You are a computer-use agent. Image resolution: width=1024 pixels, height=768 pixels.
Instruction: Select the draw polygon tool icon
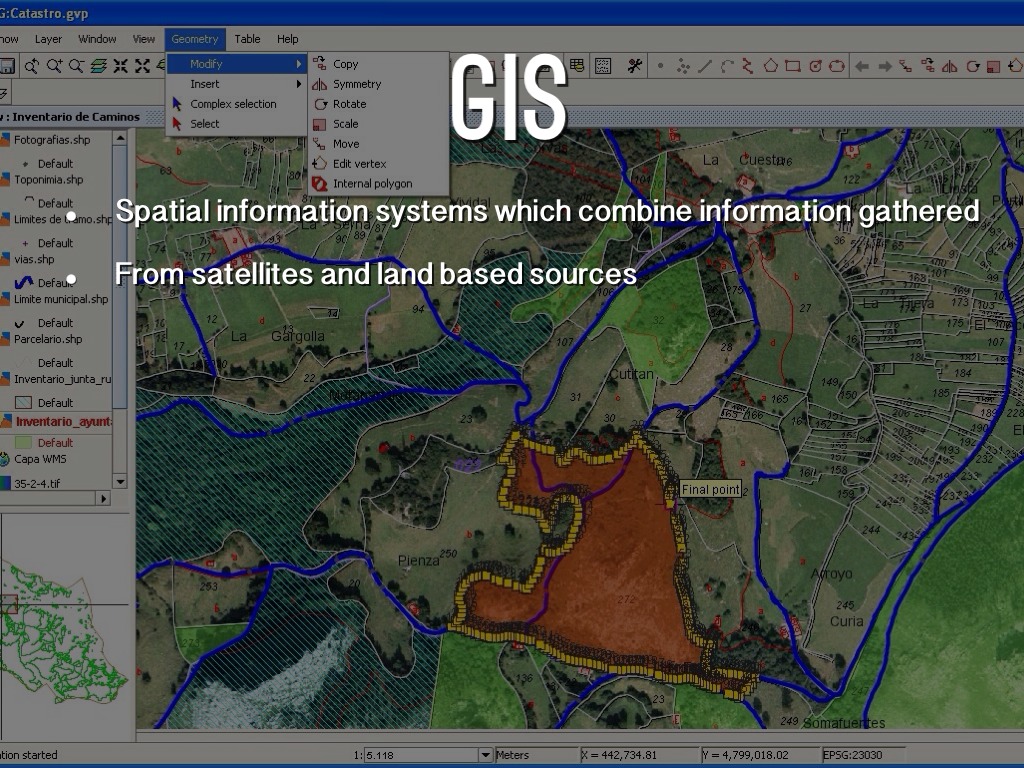(770, 66)
